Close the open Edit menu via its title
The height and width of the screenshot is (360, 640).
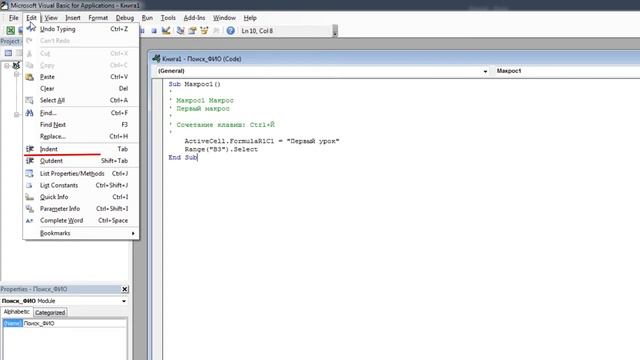[x=31, y=18]
